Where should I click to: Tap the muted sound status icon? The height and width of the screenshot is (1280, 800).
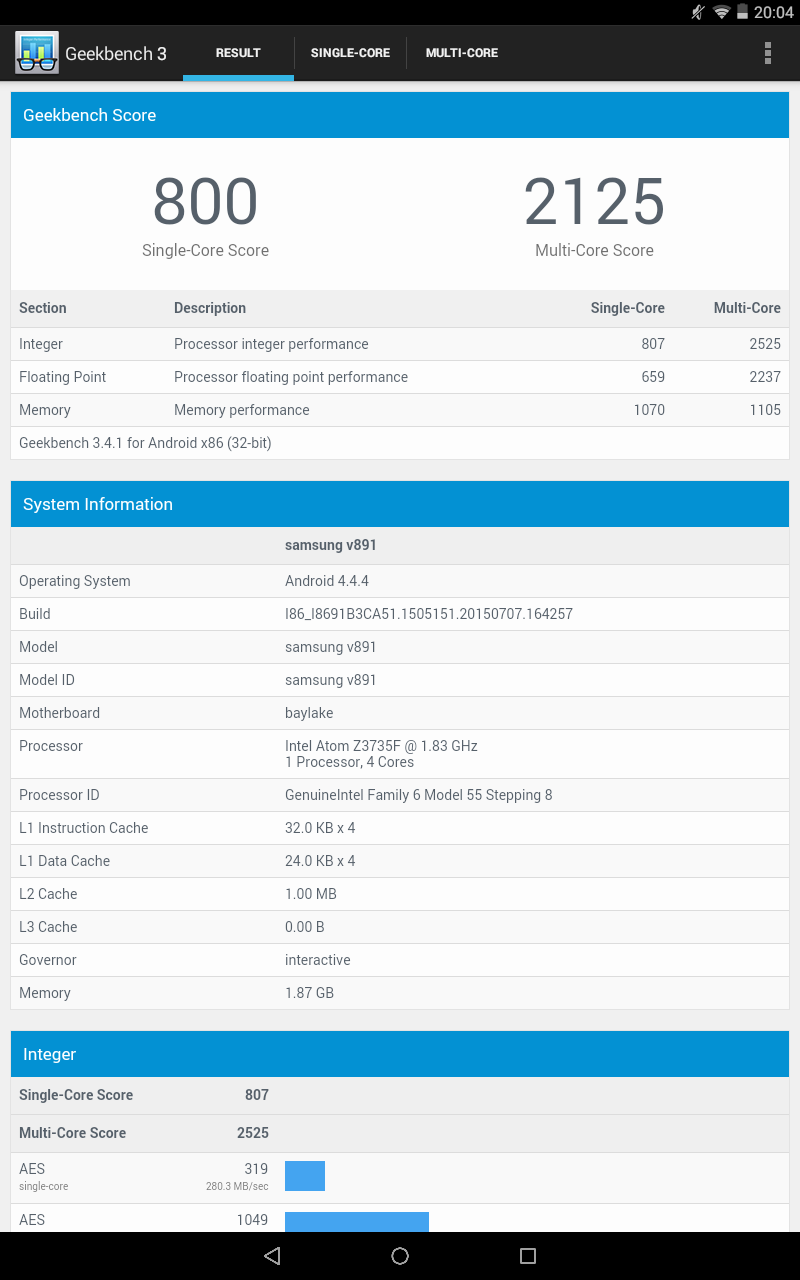tap(698, 12)
